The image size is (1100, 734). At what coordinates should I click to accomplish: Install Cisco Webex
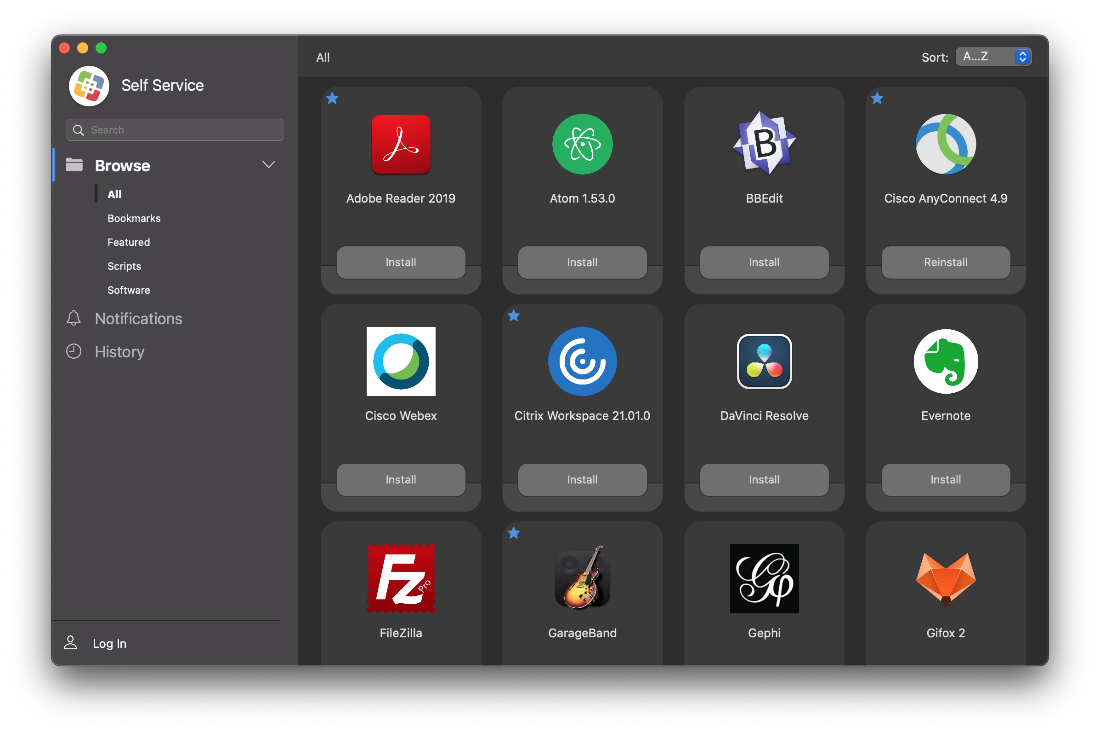click(x=401, y=479)
